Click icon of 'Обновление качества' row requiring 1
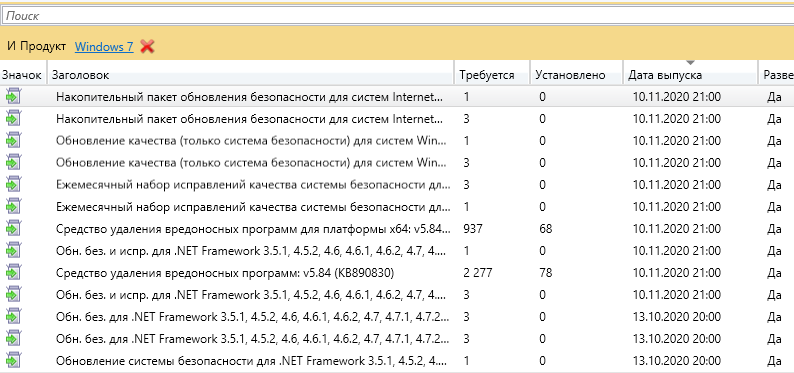This screenshot has width=794, height=373. pyautogui.click(x=13, y=141)
